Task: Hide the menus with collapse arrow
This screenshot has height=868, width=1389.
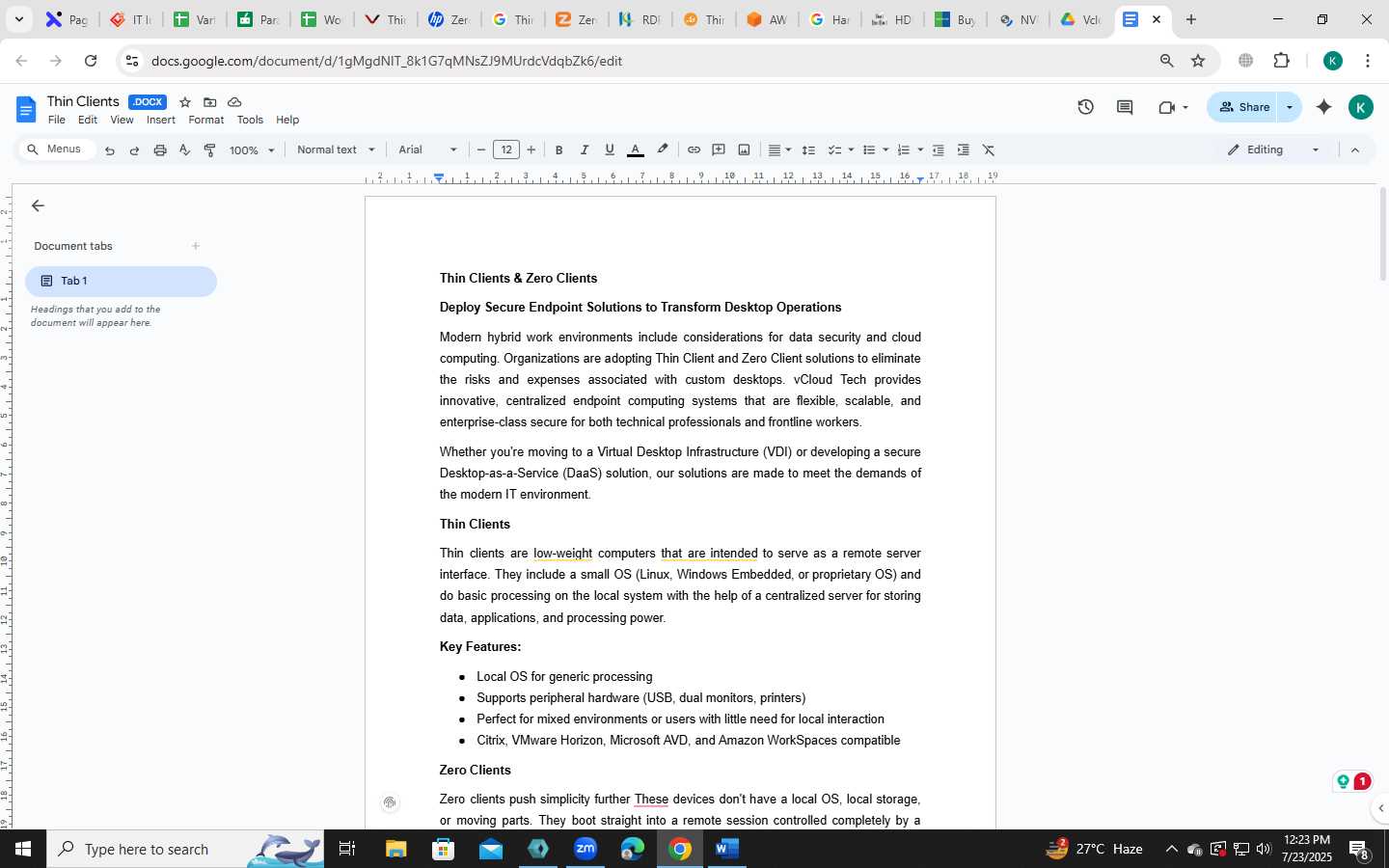Action: click(1355, 149)
